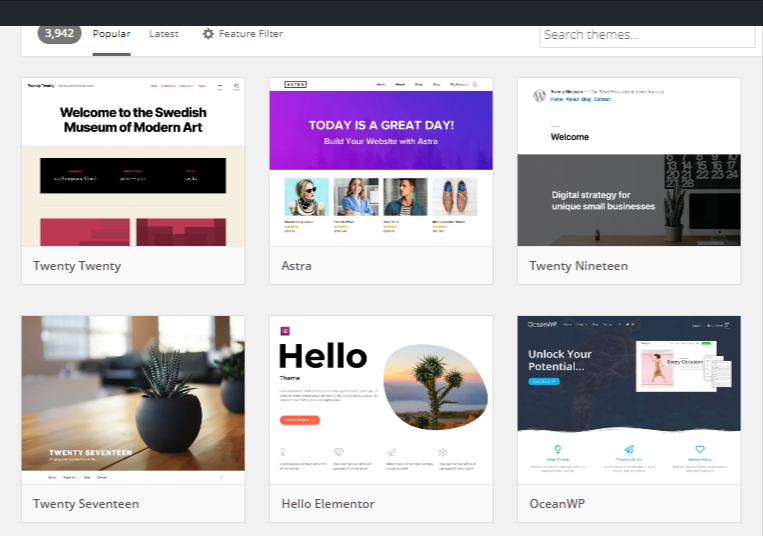Open the Feature Filter gear icon

pos(208,34)
